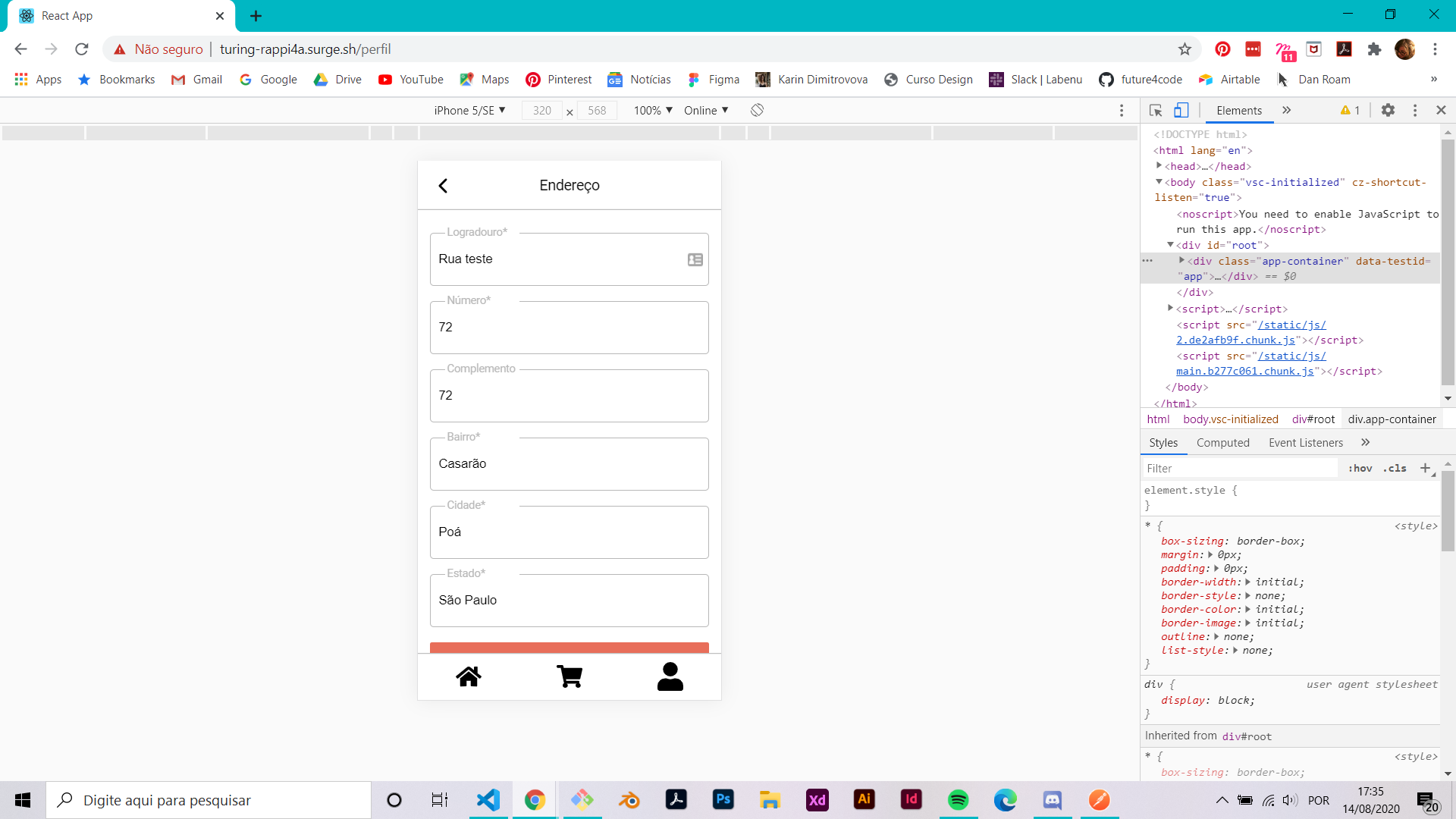Click the rotate device icon
Image resolution: width=1456 pixels, height=819 pixels.
(757, 111)
